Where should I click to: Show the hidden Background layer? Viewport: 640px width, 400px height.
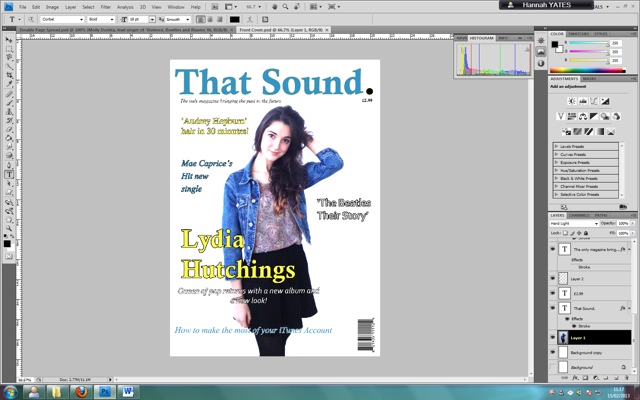553,367
